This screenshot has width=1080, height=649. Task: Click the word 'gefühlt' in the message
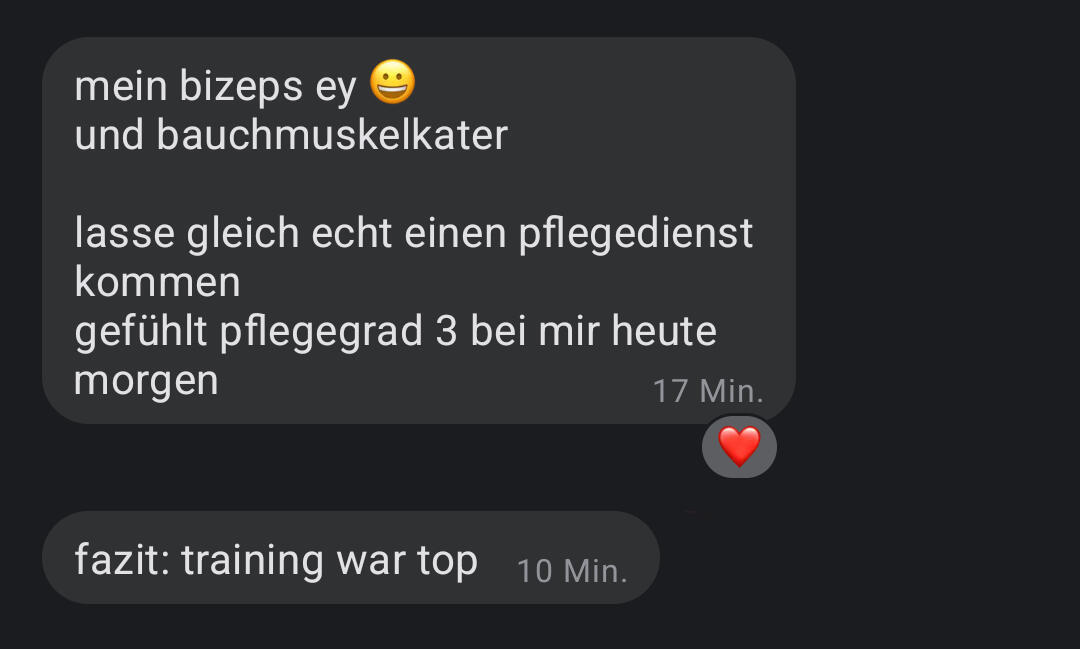click(x=141, y=332)
